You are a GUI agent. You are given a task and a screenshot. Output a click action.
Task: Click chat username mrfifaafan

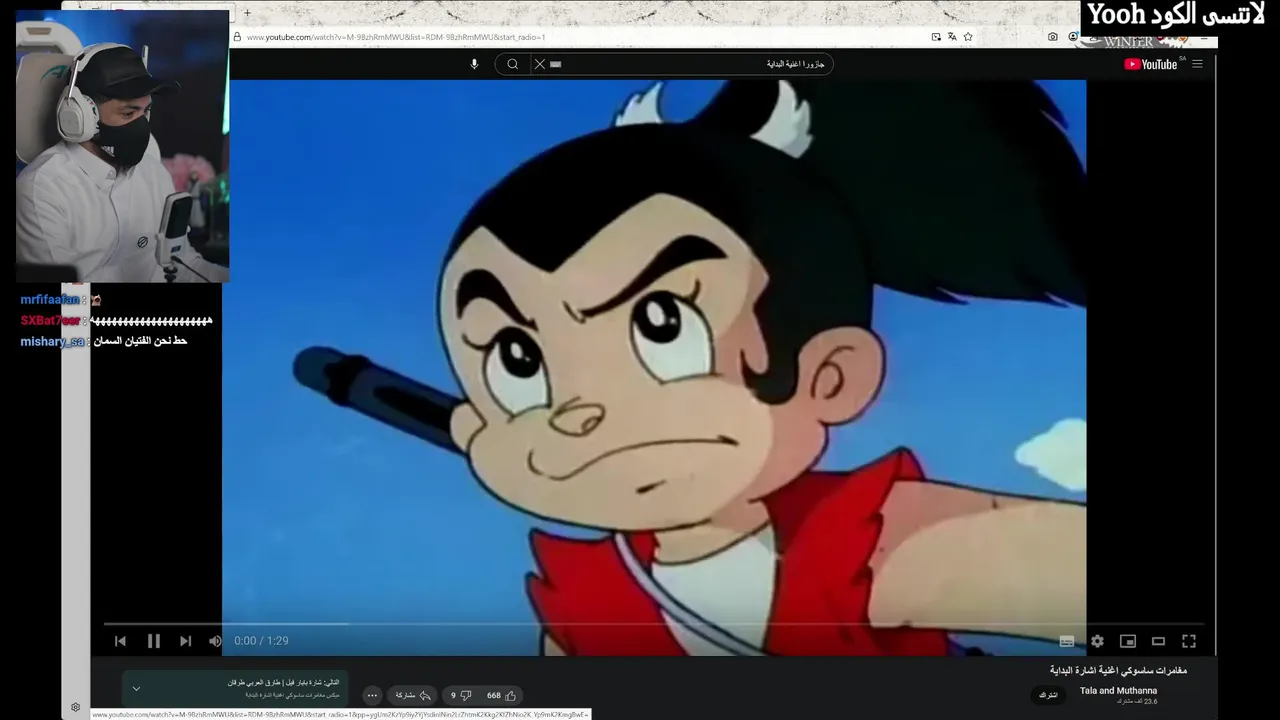50,300
